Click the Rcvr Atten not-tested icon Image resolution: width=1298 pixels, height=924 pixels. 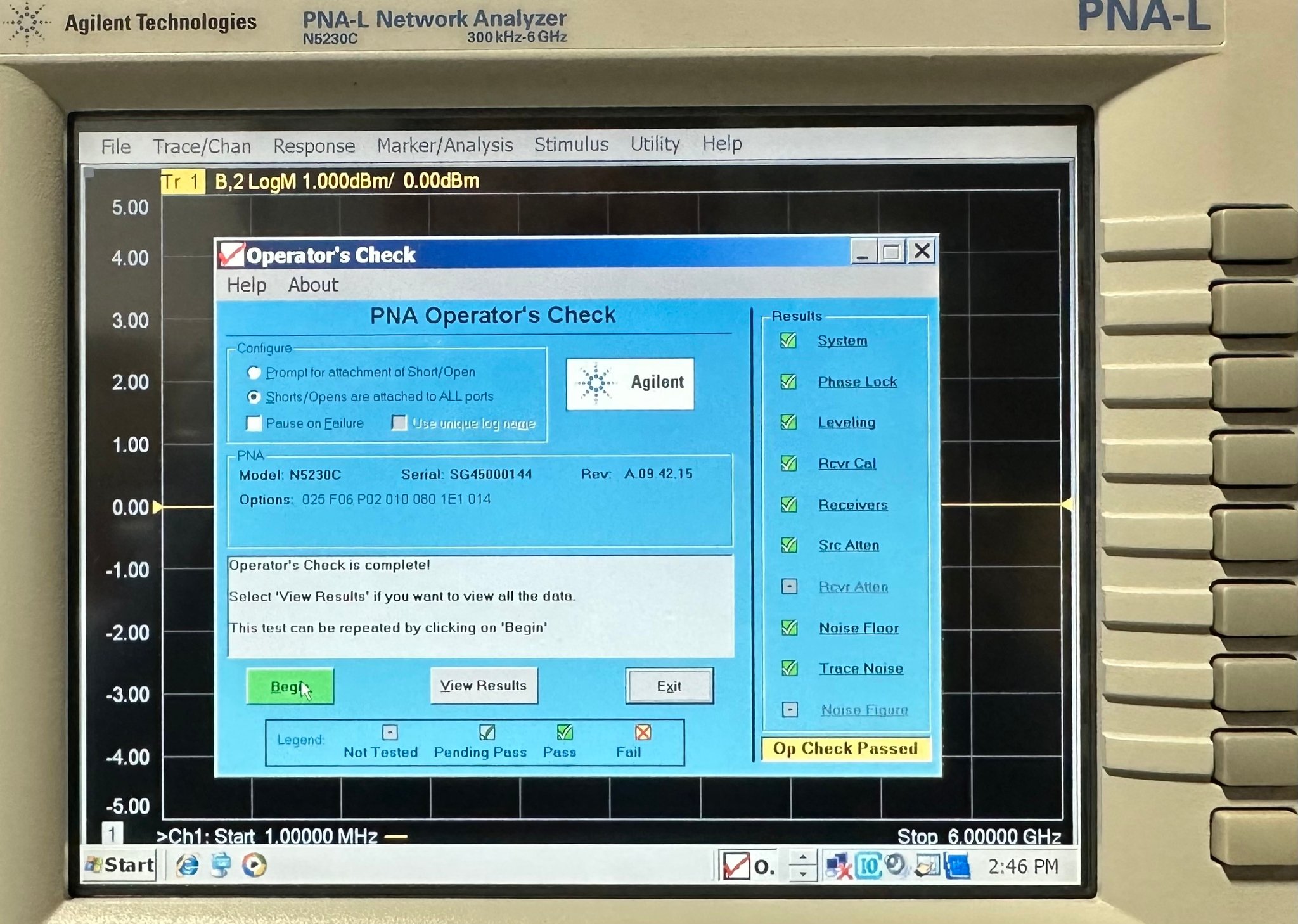(789, 586)
